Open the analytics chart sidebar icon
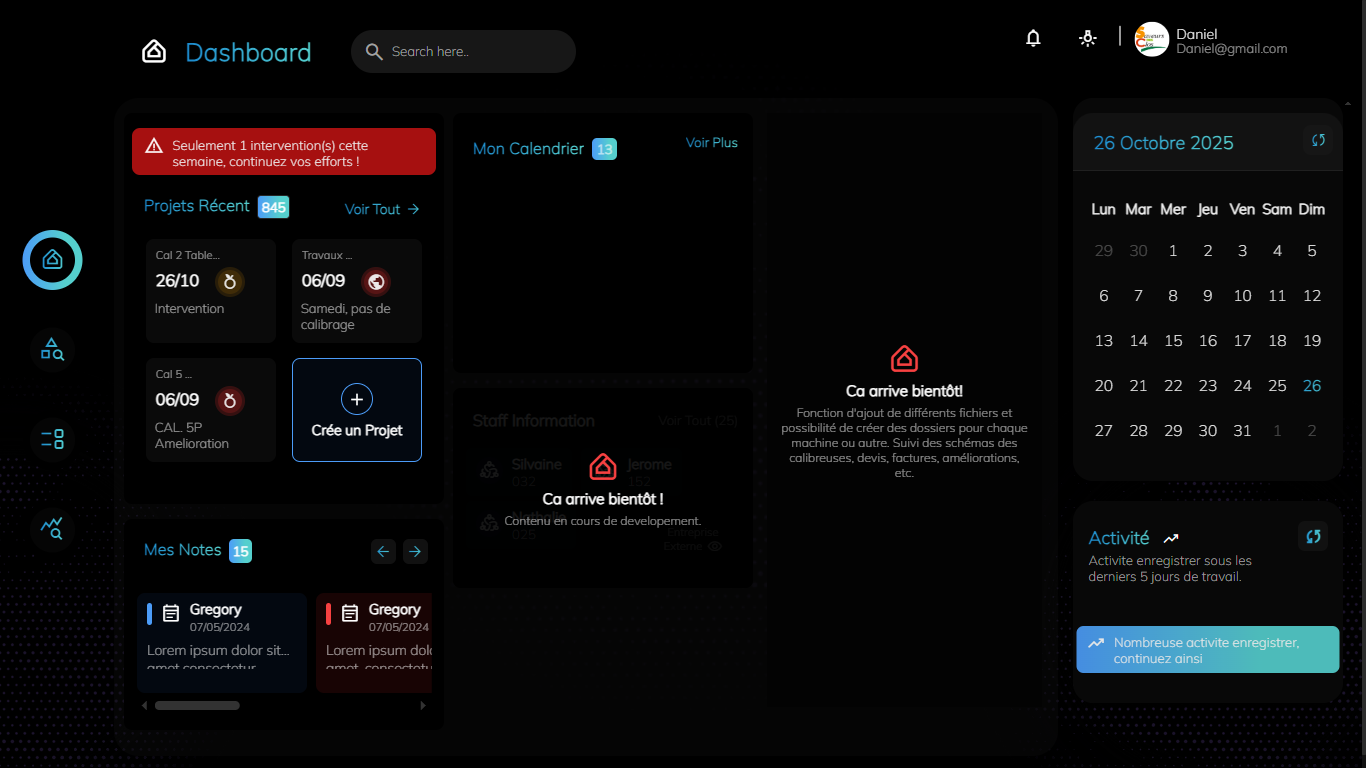This screenshot has height=768, width=1366. click(x=52, y=527)
